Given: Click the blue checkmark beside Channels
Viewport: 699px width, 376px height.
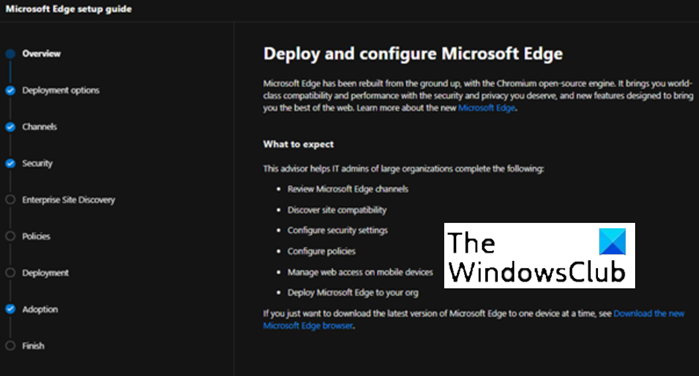Looking at the screenshot, I should (10, 127).
